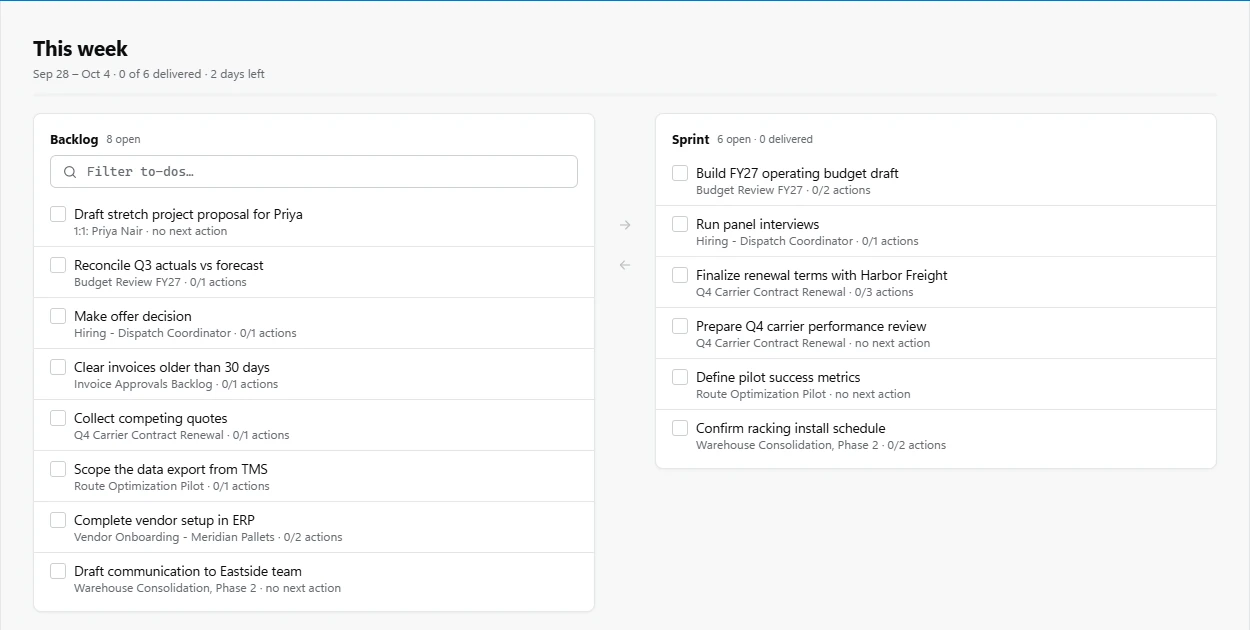1250x630 pixels.
Task: Check the Confirm racking install schedule box
Action: (680, 428)
